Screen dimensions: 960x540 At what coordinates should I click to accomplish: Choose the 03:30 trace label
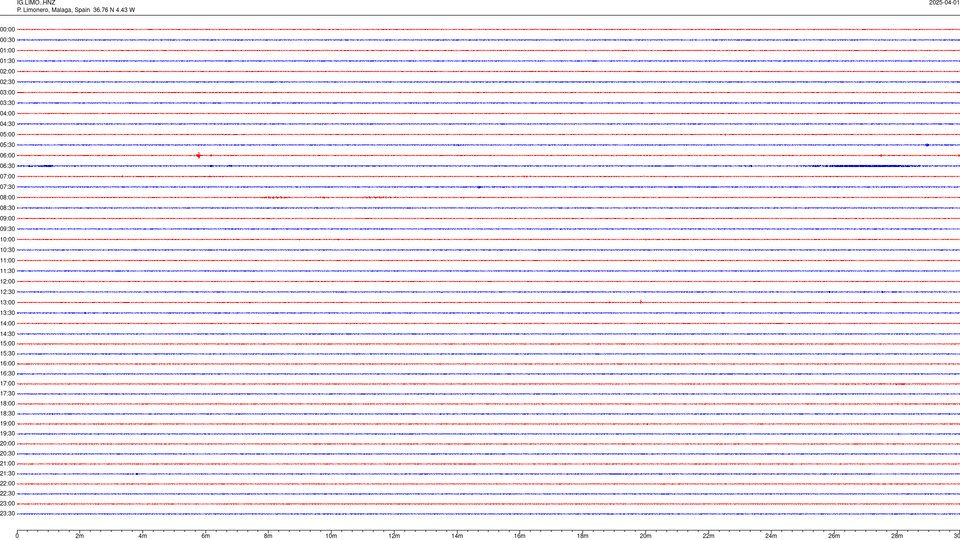(x=7, y=103)
